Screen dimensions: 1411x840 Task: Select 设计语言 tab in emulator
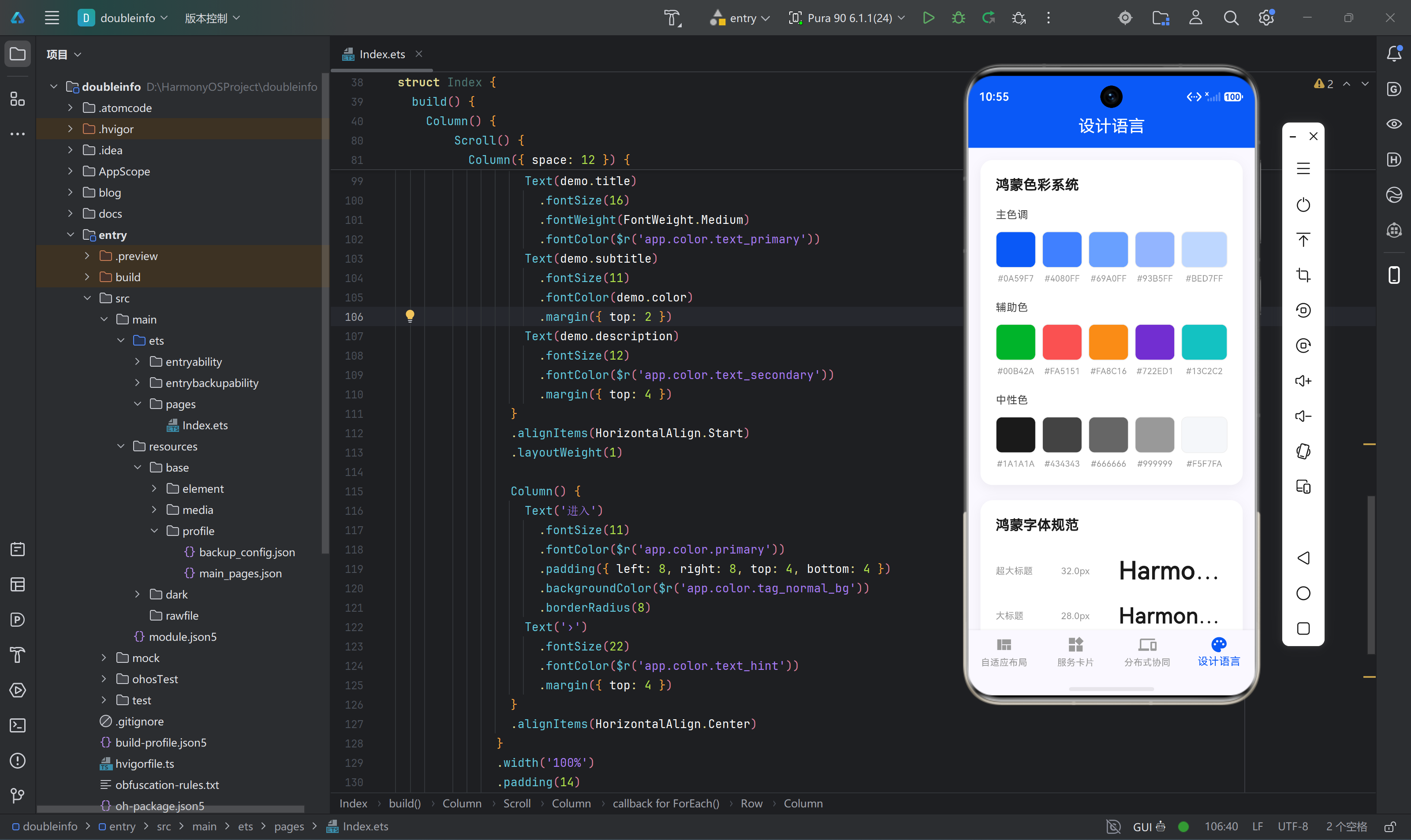click(1218, 653)
